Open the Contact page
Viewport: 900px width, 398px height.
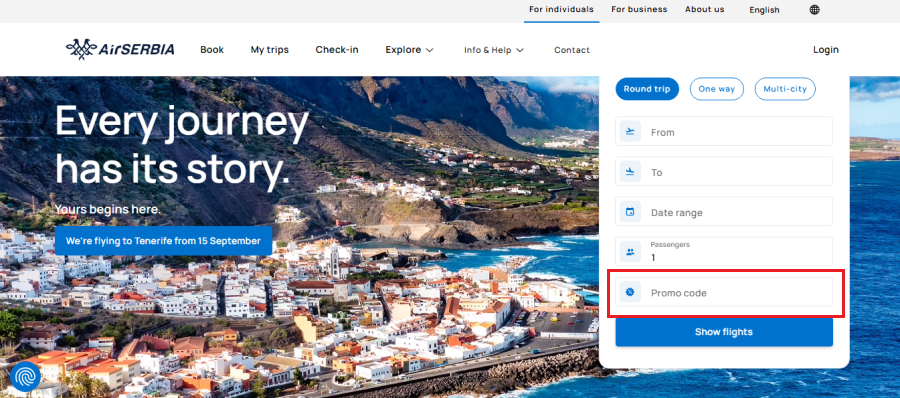pyautogui.click(x=572, y=50)
